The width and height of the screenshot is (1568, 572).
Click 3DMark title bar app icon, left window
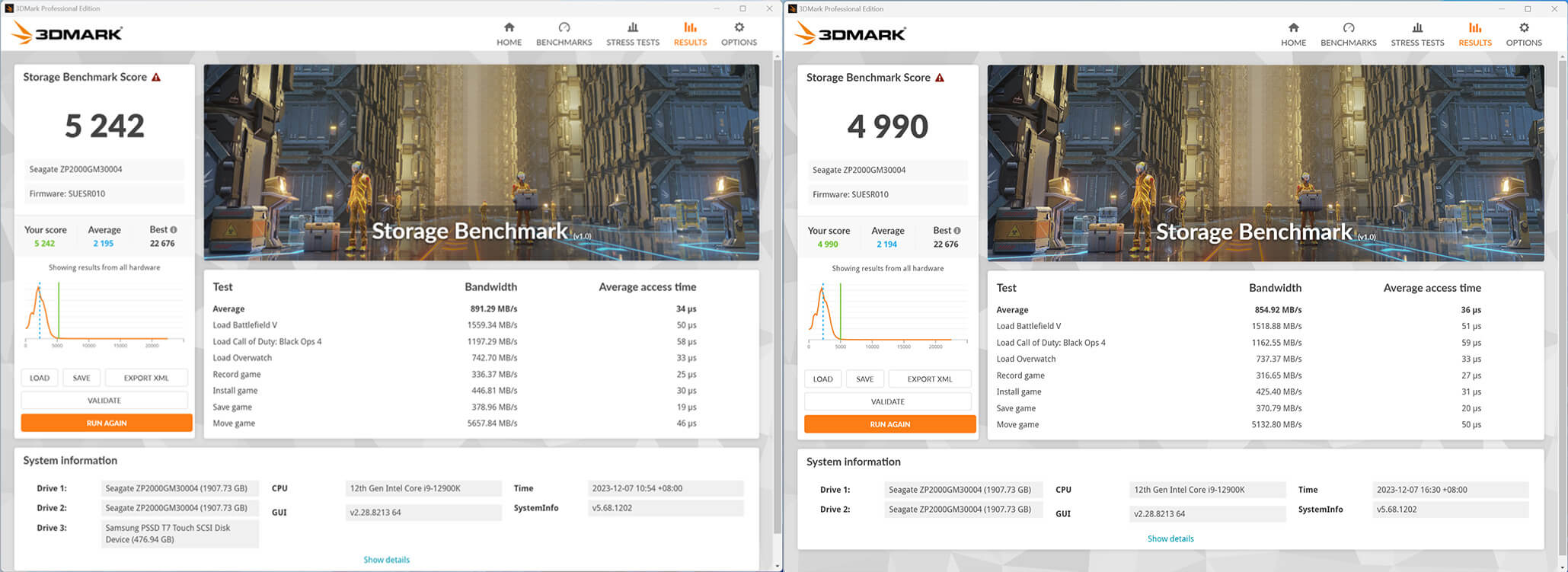point(9,8)
